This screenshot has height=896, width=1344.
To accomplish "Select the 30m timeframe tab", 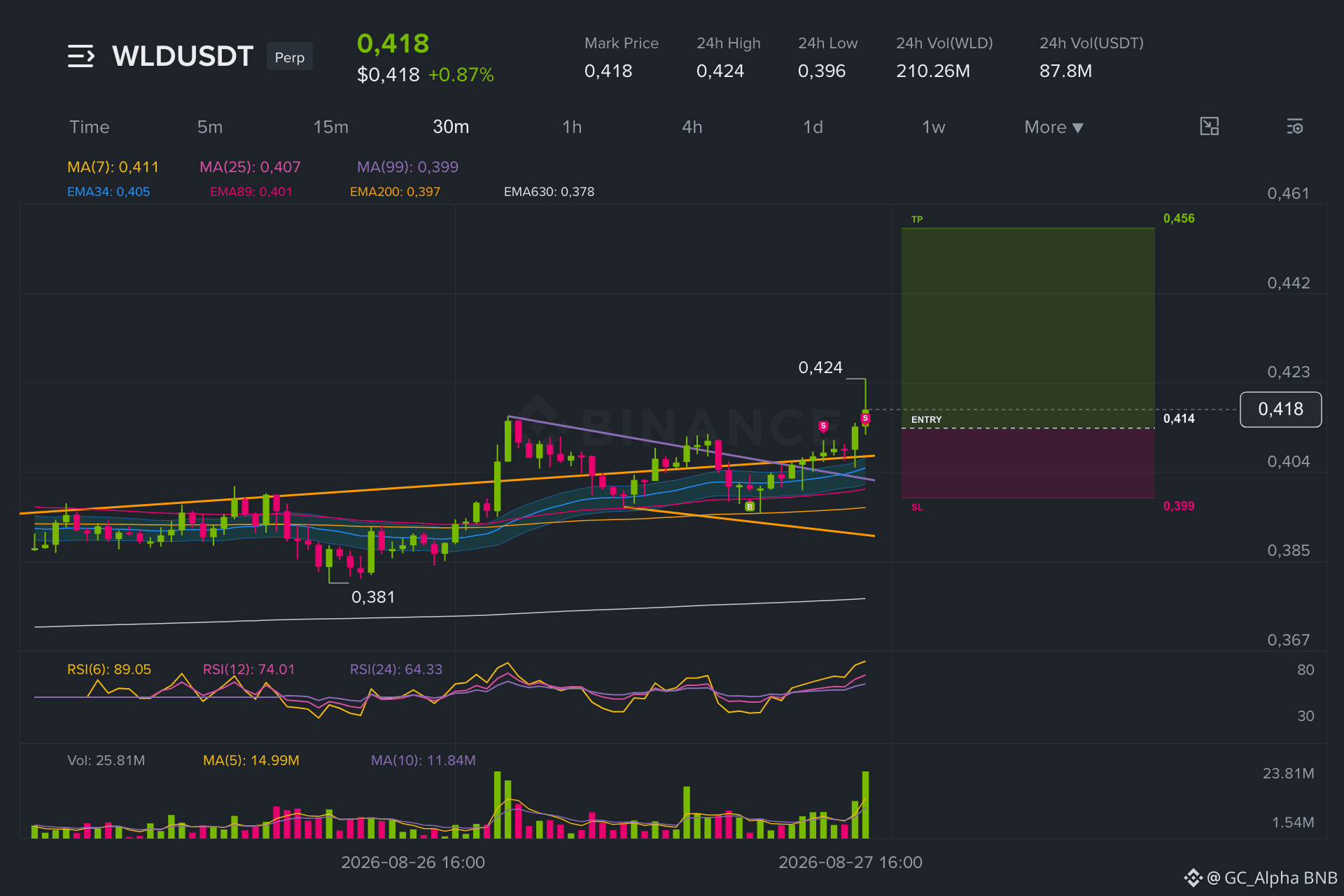I will pos(451,127).
